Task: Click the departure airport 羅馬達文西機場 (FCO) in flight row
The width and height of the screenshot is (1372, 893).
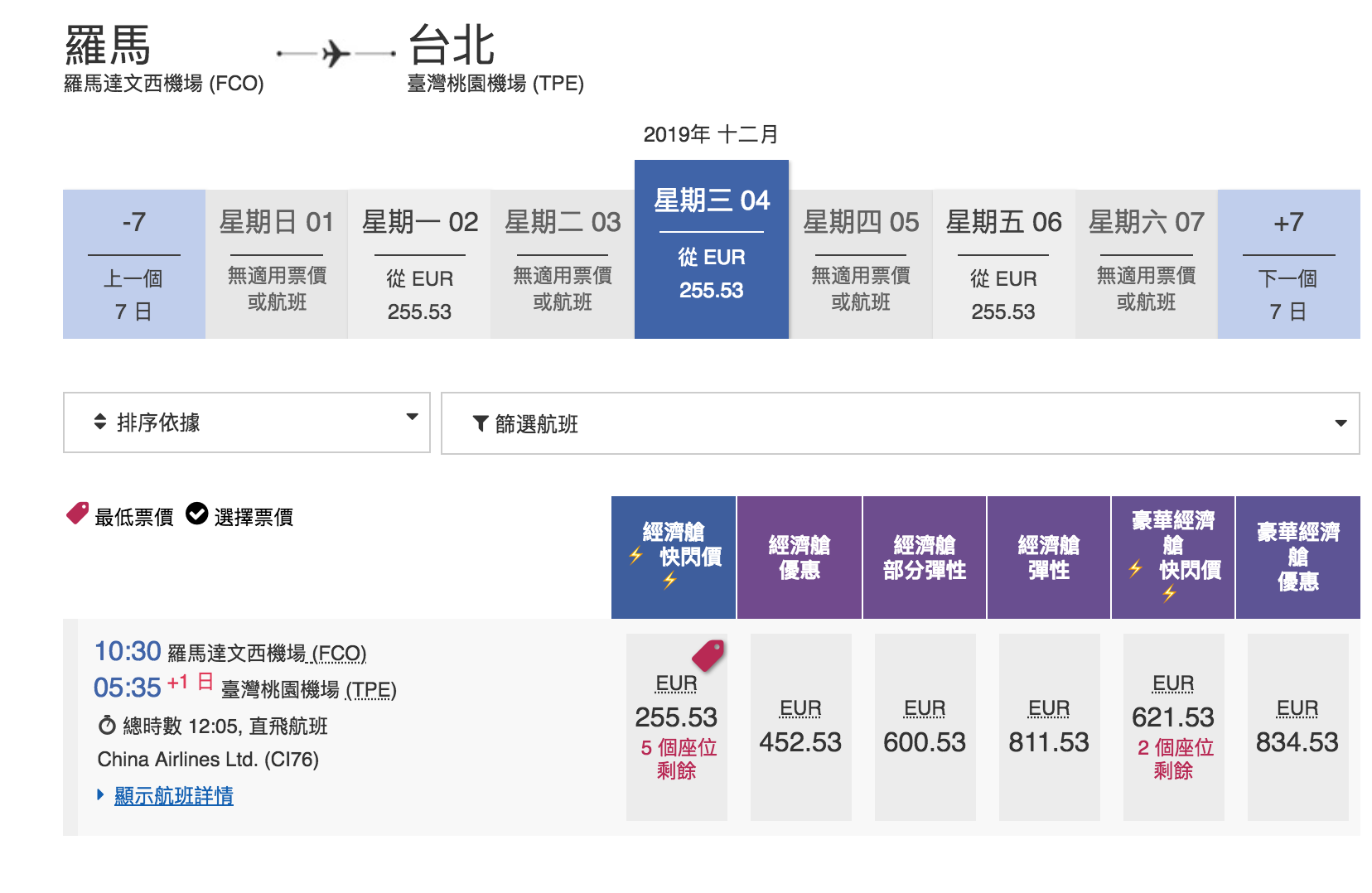Action: coord(267,654)
